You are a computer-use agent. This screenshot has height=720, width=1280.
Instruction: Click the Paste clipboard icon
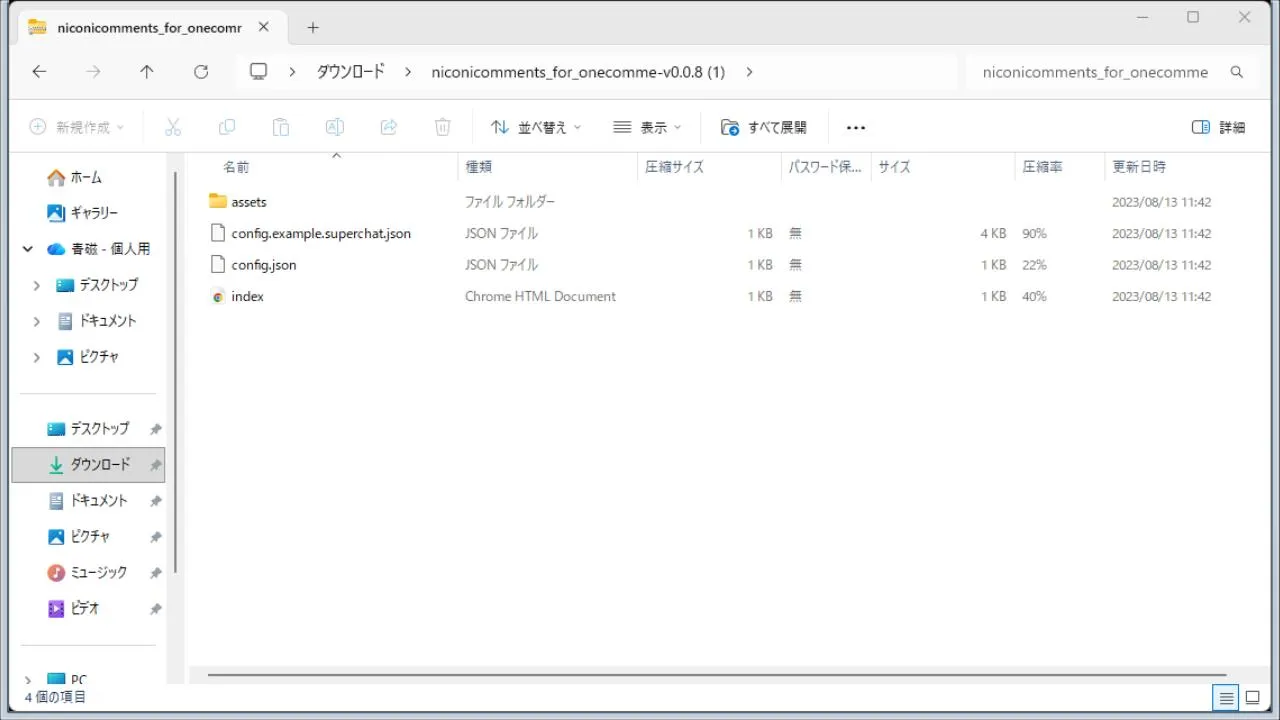(281, 127)
